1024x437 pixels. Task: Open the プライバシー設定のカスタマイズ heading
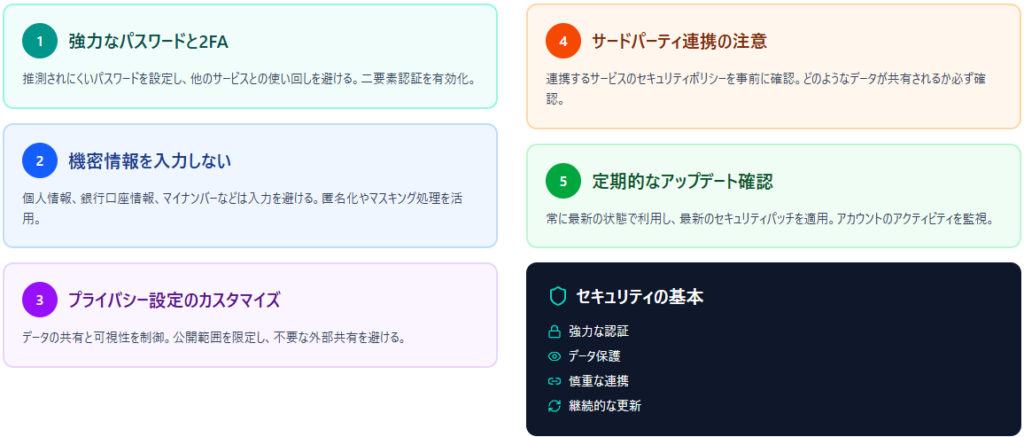click(174, 299)
